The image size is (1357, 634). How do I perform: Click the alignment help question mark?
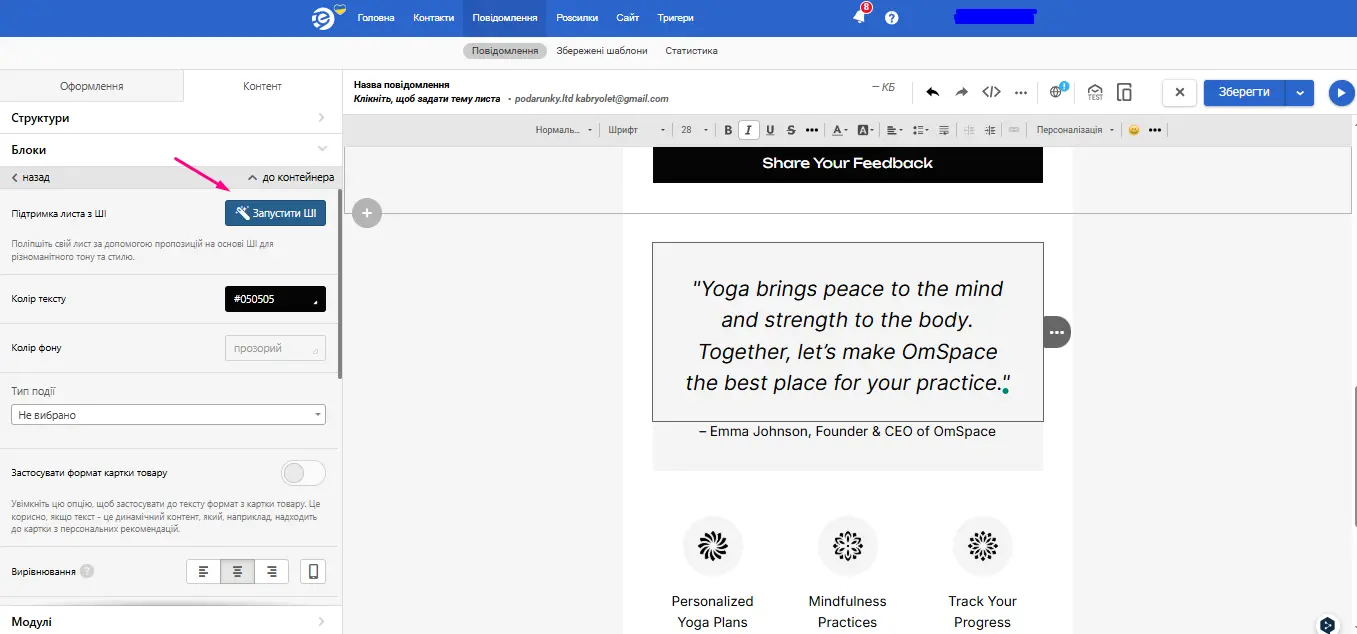click(87, 572)
